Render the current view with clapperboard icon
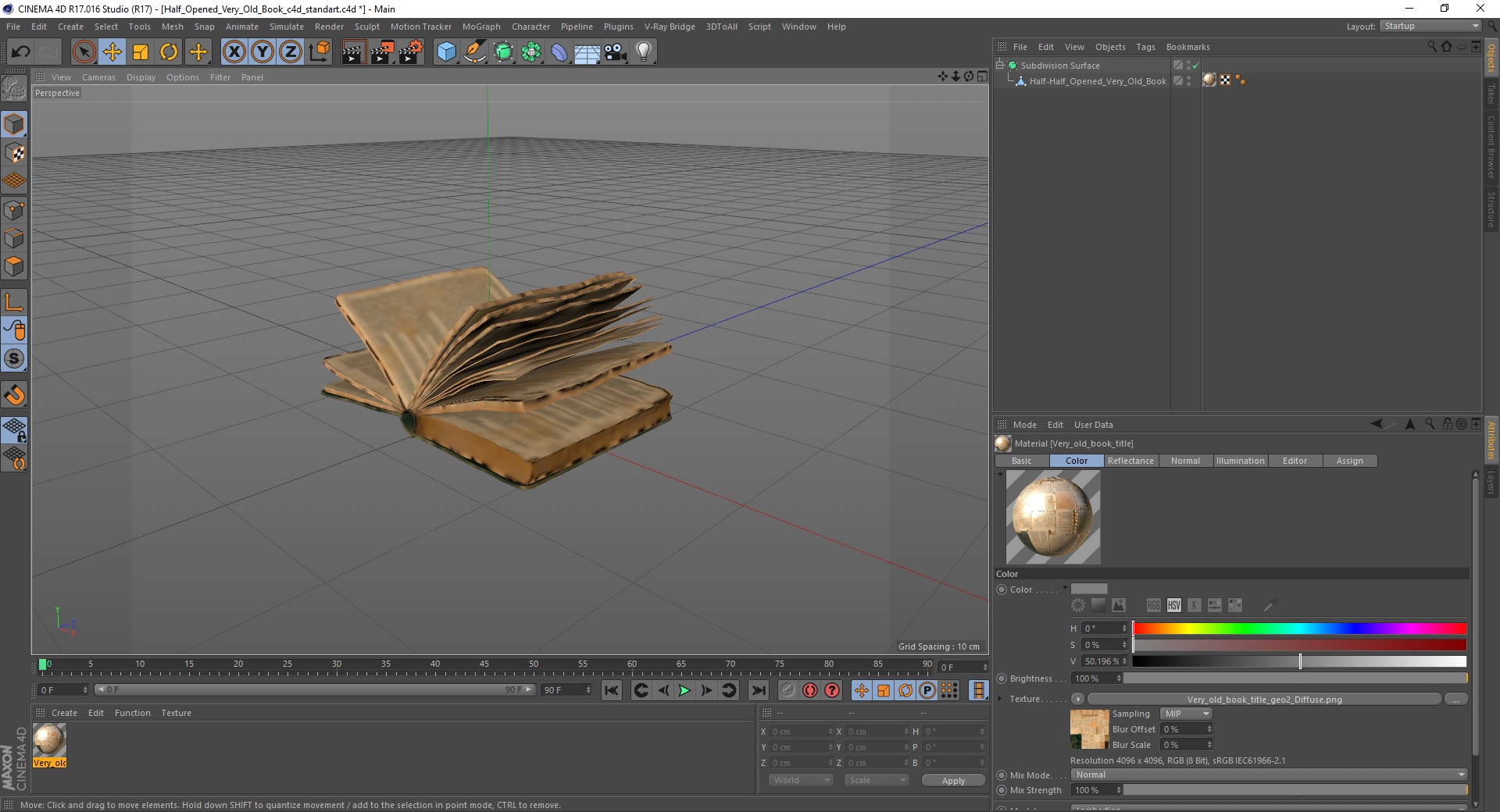The height and width of the screenshot is (812, 1500). click(353, 52)
